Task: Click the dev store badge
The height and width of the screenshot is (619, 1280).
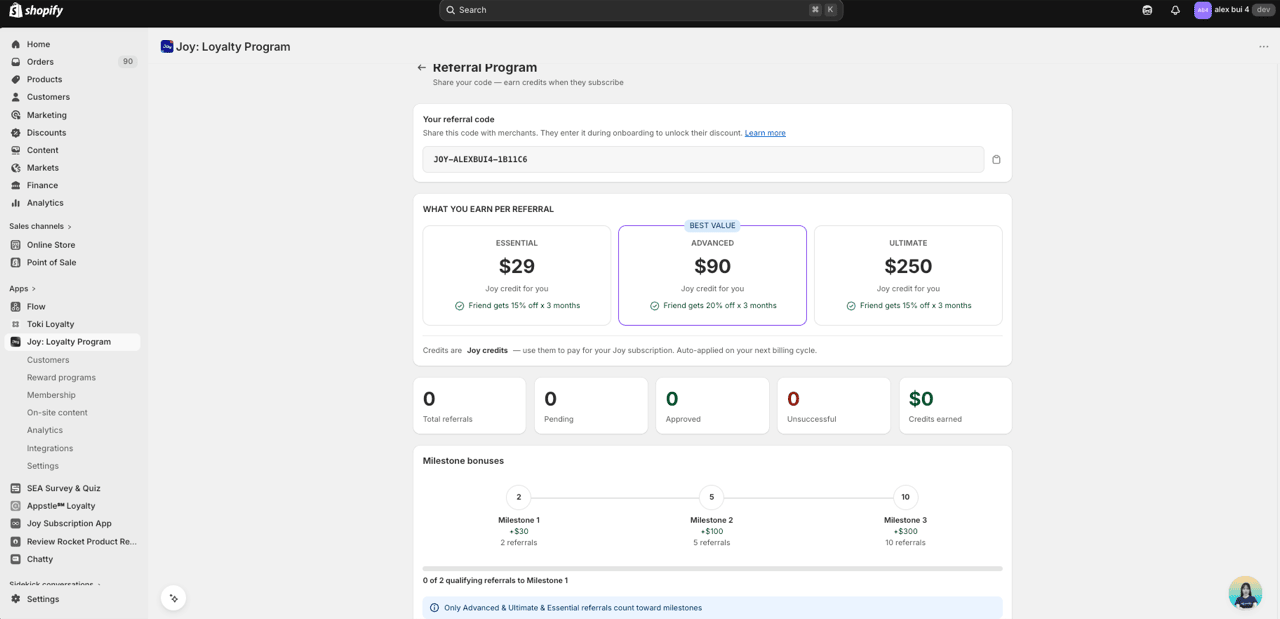Action: (1263, 10)
